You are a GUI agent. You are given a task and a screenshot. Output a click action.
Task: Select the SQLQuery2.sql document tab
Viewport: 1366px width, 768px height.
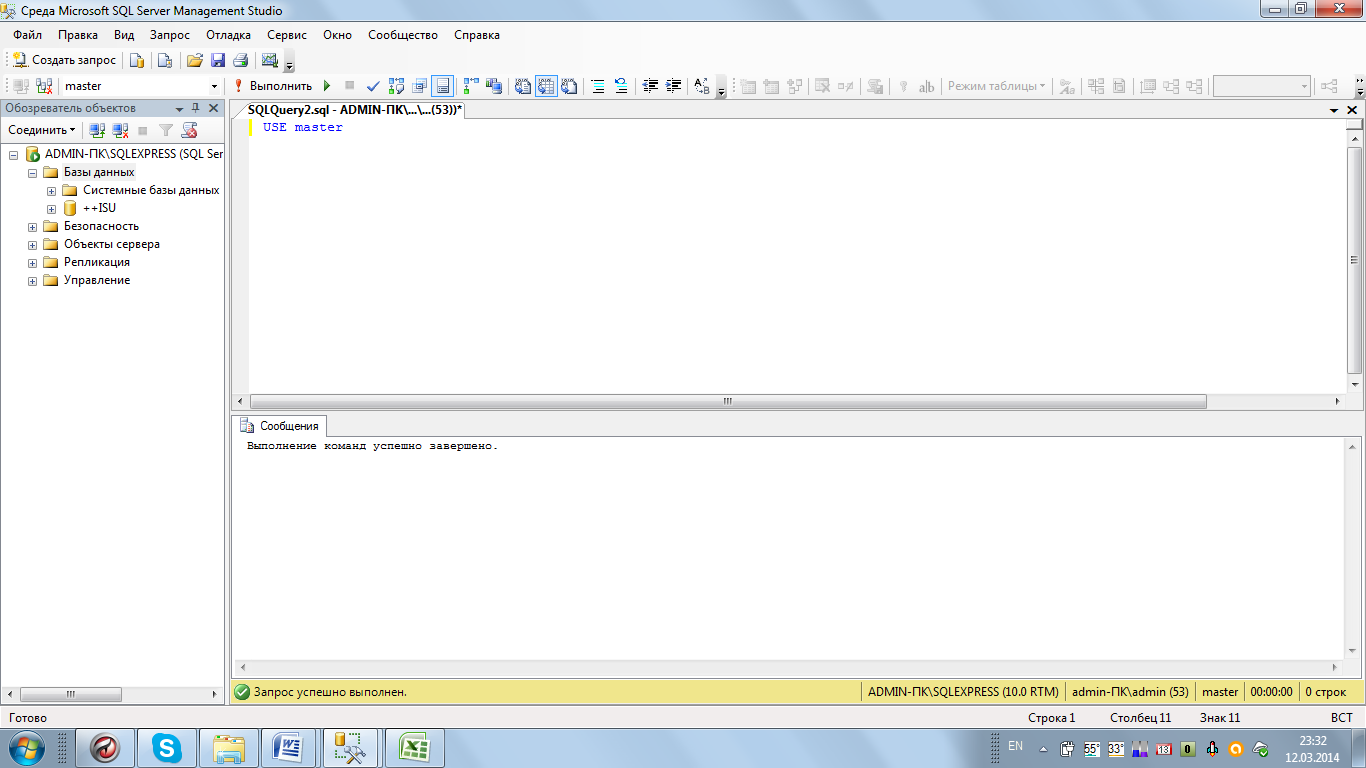tap(352, 109)
